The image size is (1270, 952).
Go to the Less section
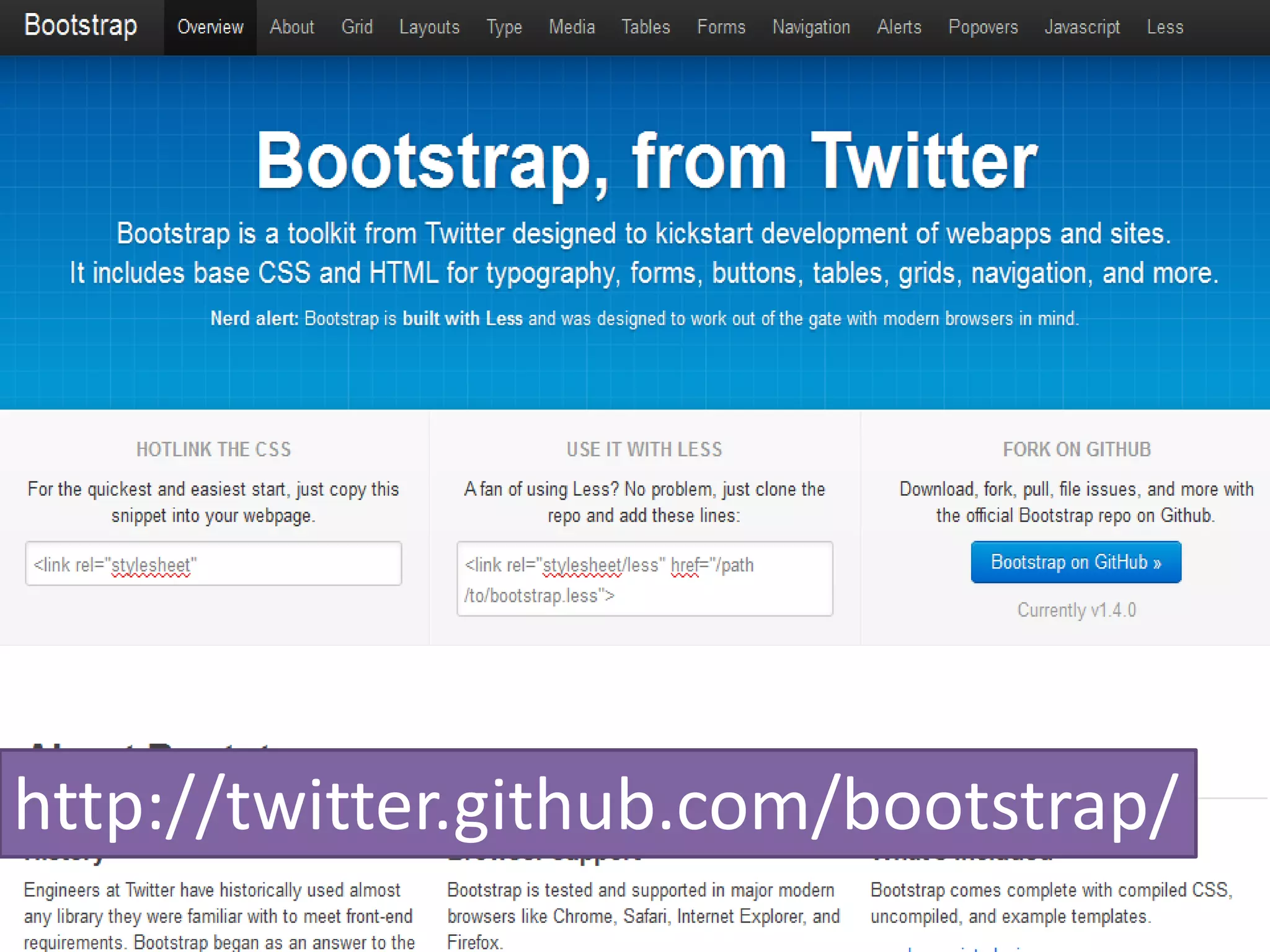(x=1165, y=27)
